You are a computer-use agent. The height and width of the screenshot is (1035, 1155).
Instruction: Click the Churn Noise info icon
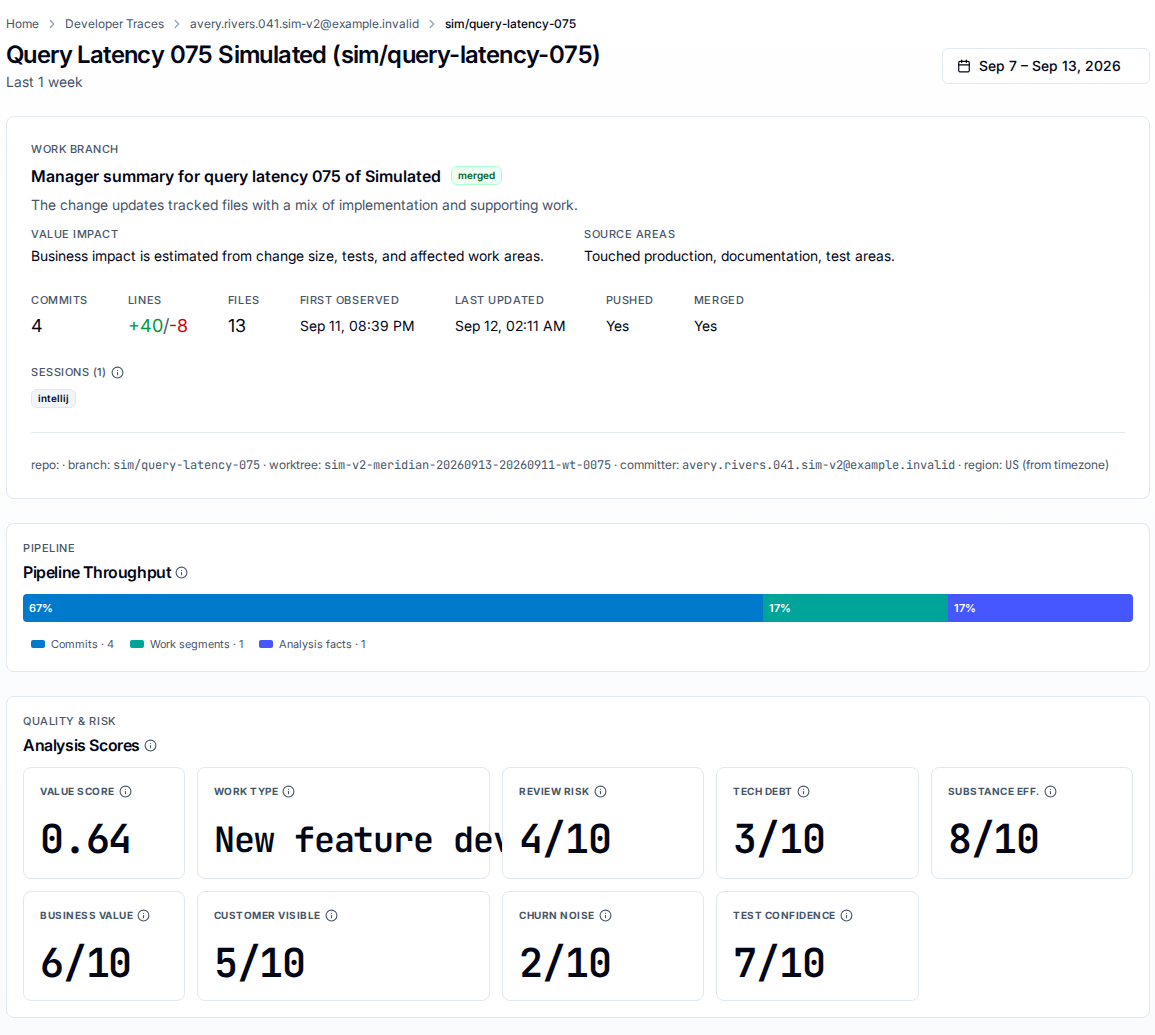(x=605, y=916)
